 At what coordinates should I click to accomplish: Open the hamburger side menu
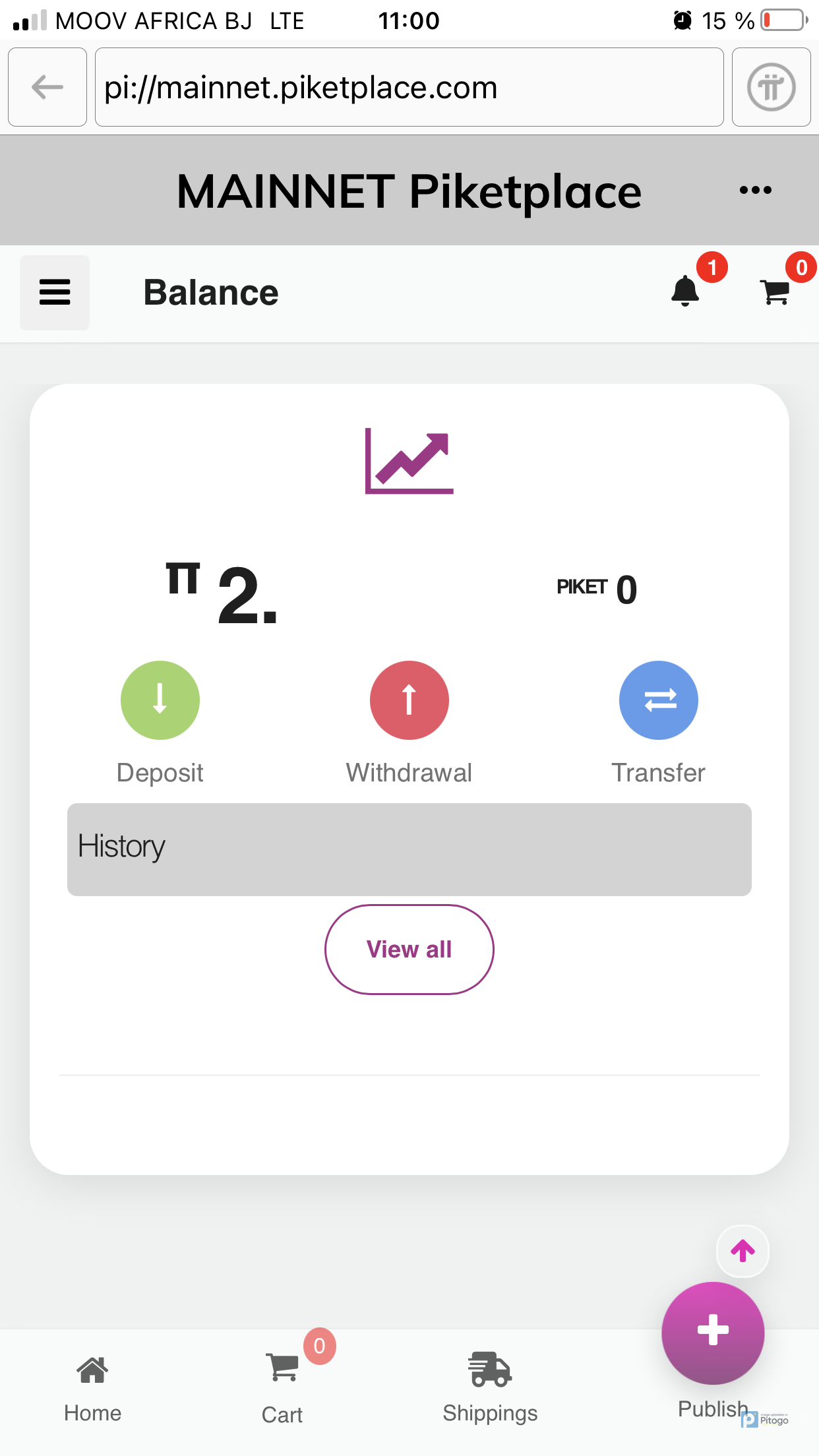click(55, 292)
